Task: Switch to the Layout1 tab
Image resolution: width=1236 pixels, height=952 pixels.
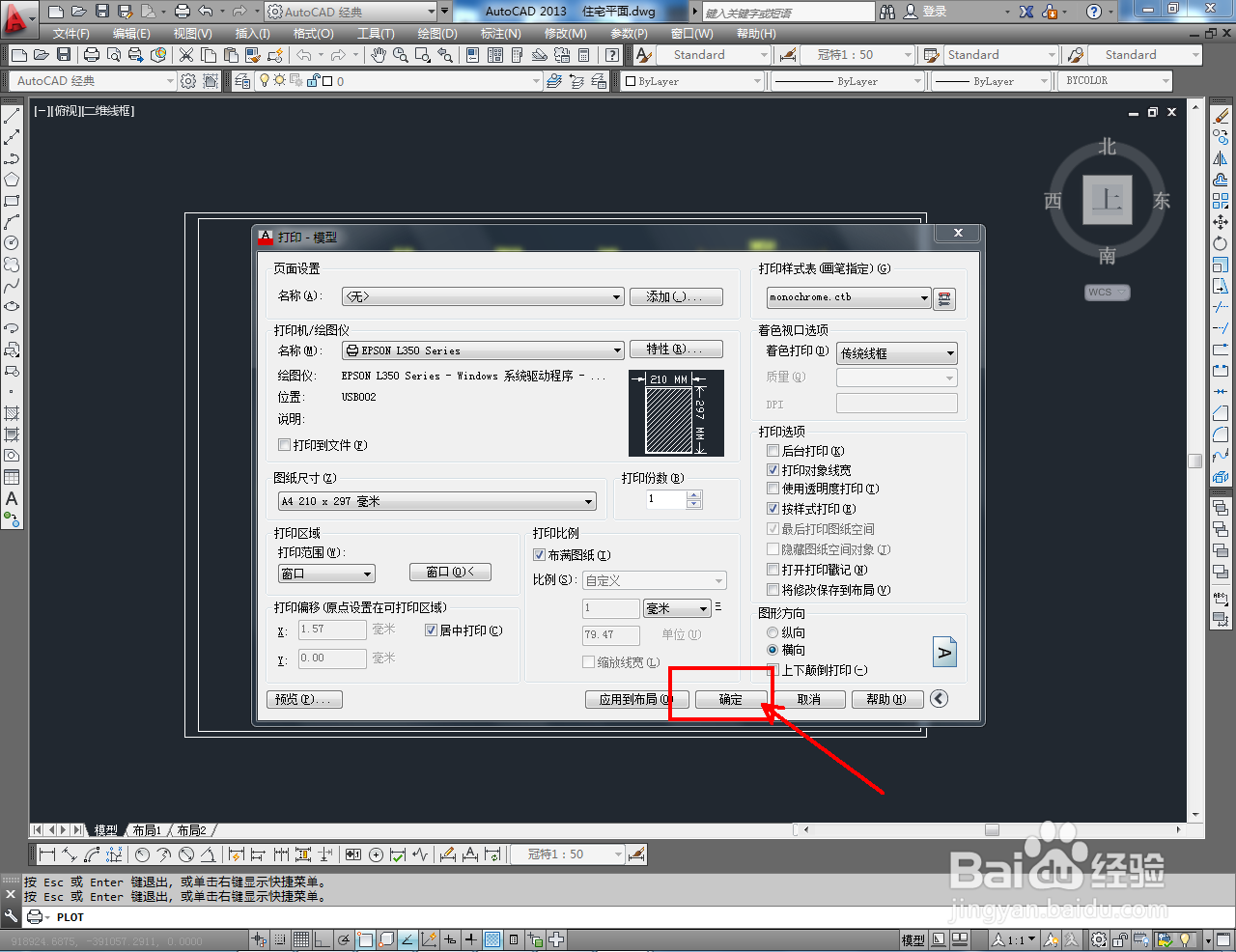Action: click(146, 830)
